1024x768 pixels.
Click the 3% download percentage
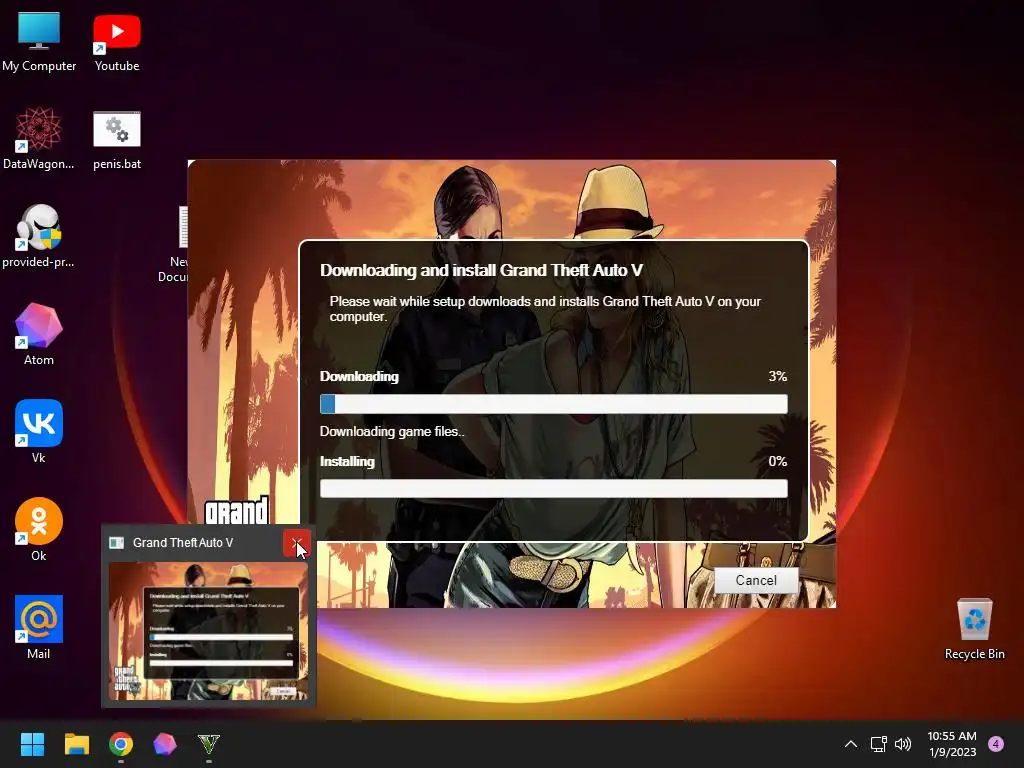[777, 376]
